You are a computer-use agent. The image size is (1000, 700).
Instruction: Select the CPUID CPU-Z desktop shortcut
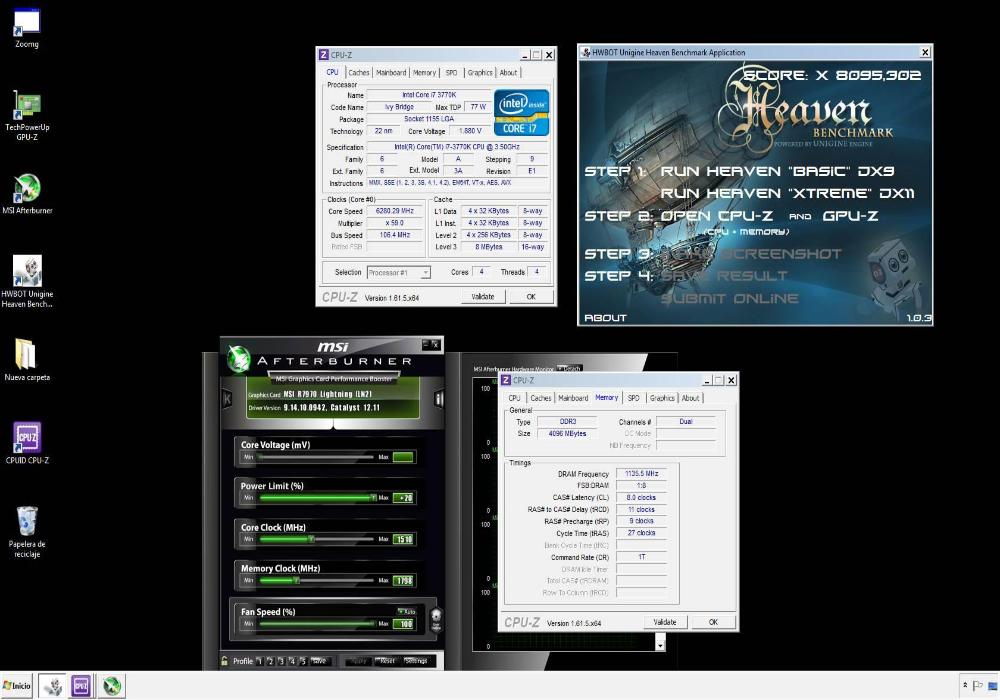click(27, 443)
